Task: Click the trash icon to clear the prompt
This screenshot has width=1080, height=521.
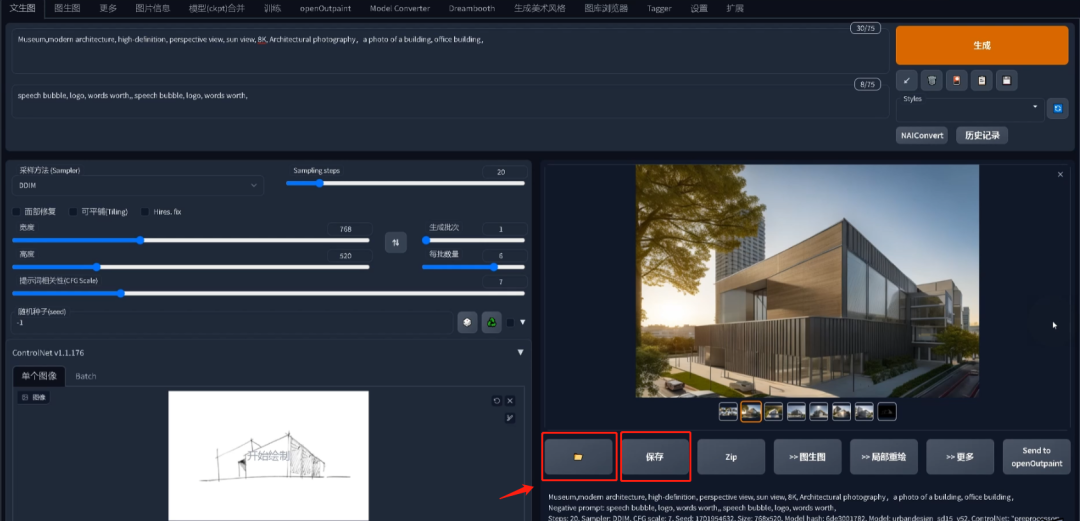Action: tap(931, 81)
